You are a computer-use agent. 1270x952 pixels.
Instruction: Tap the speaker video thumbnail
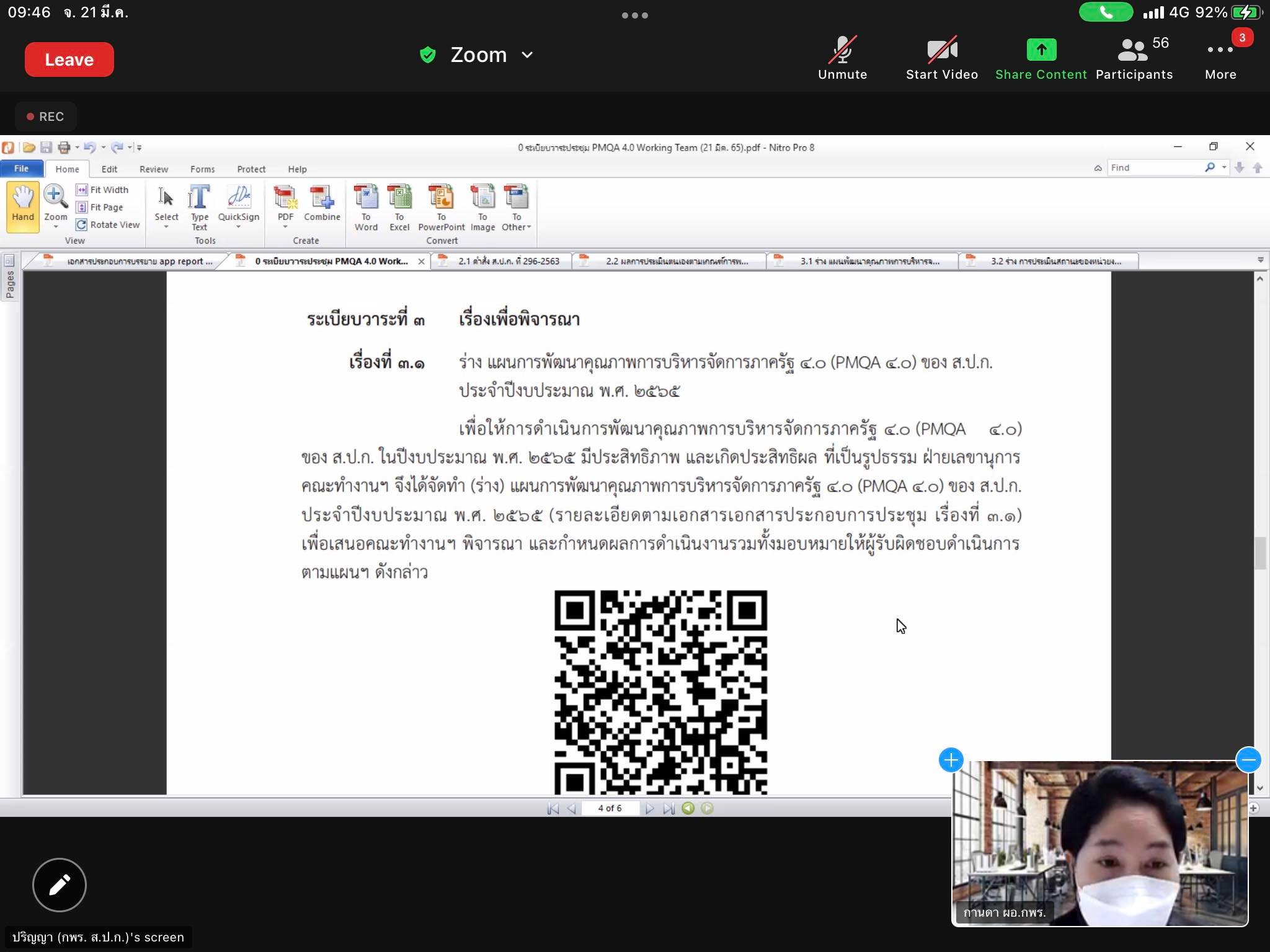tap(1099, 843)
